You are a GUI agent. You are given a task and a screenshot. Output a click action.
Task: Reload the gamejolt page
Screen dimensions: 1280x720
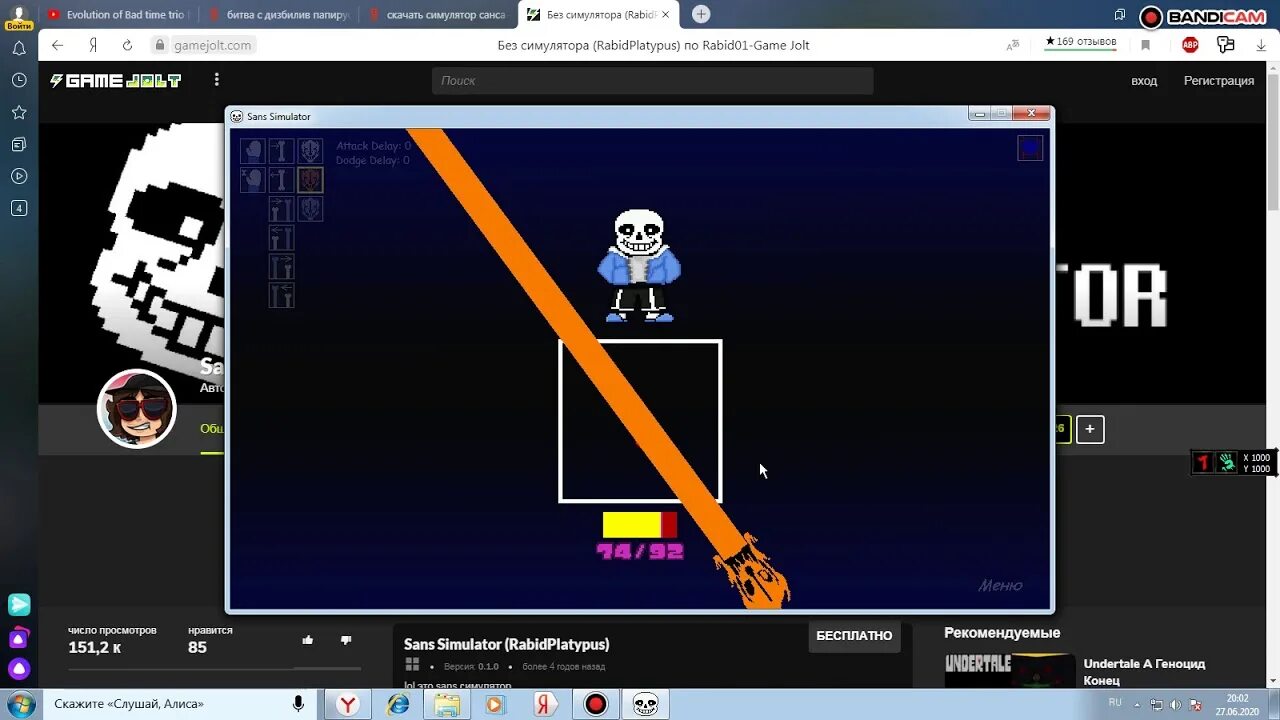(x=127, y=45)
